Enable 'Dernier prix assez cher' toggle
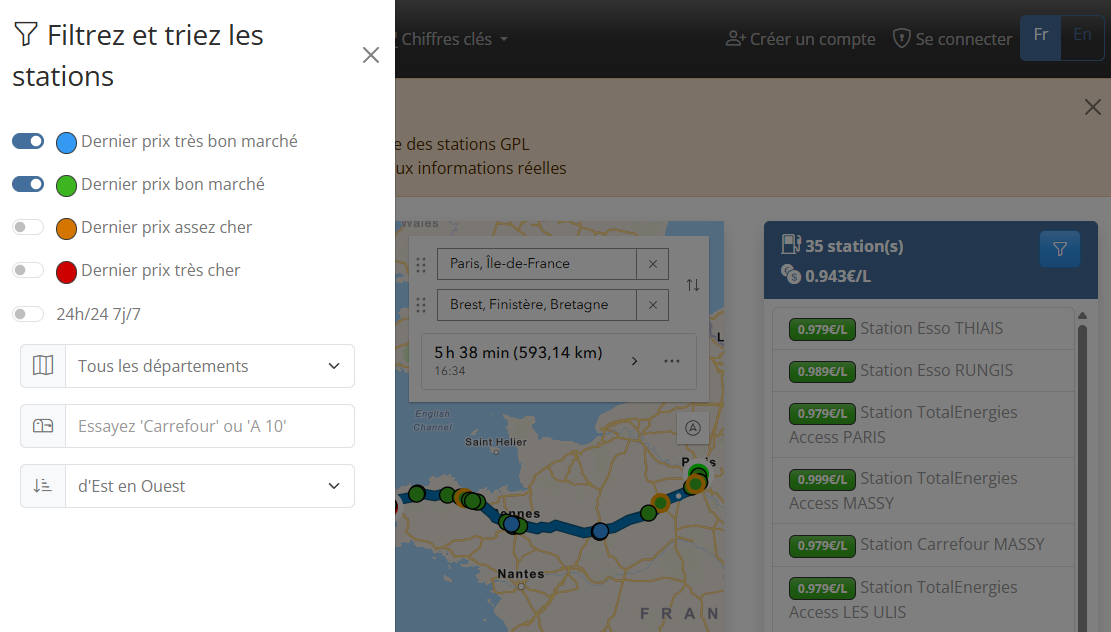The height and width of the screenshot is (632, 1111). click(x=28, y=227)
